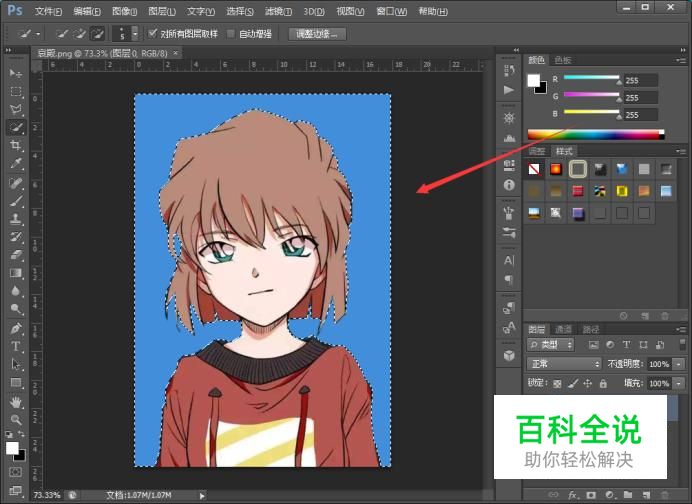Select the Pen tool
Viewport: 692px width, 504px height.
(x=16, y=328)
